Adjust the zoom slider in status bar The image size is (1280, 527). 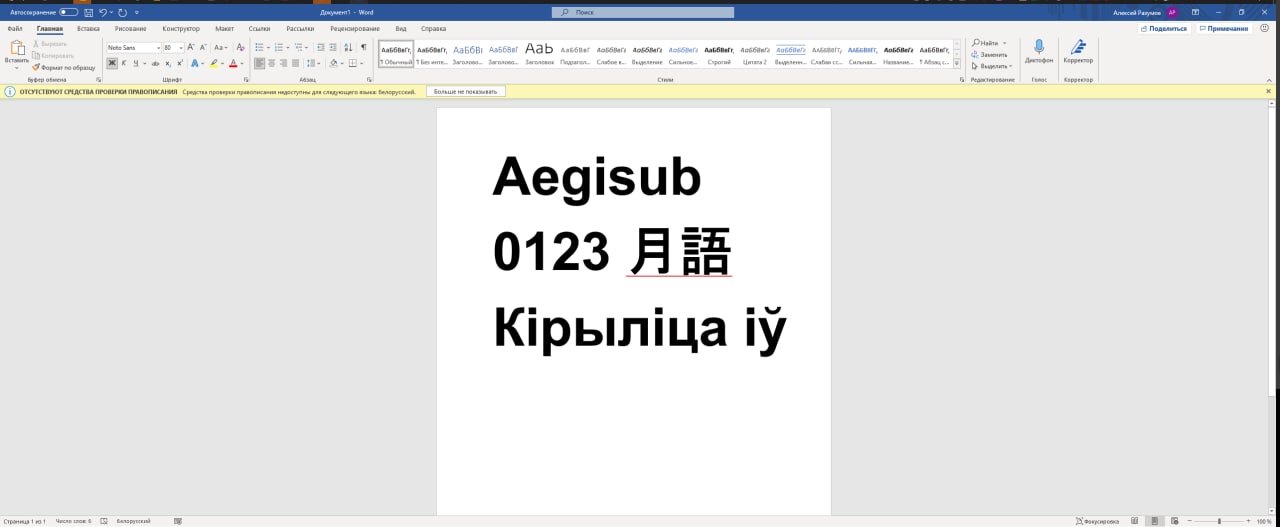1219,521
